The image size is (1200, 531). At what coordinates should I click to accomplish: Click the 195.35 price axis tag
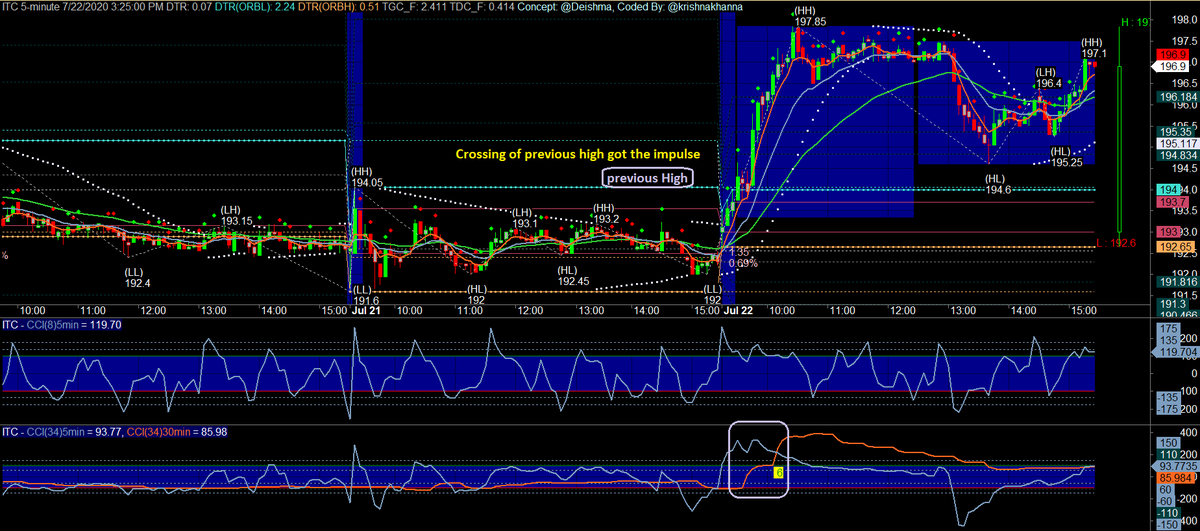pyautogui.click(x=1173, y=132)
